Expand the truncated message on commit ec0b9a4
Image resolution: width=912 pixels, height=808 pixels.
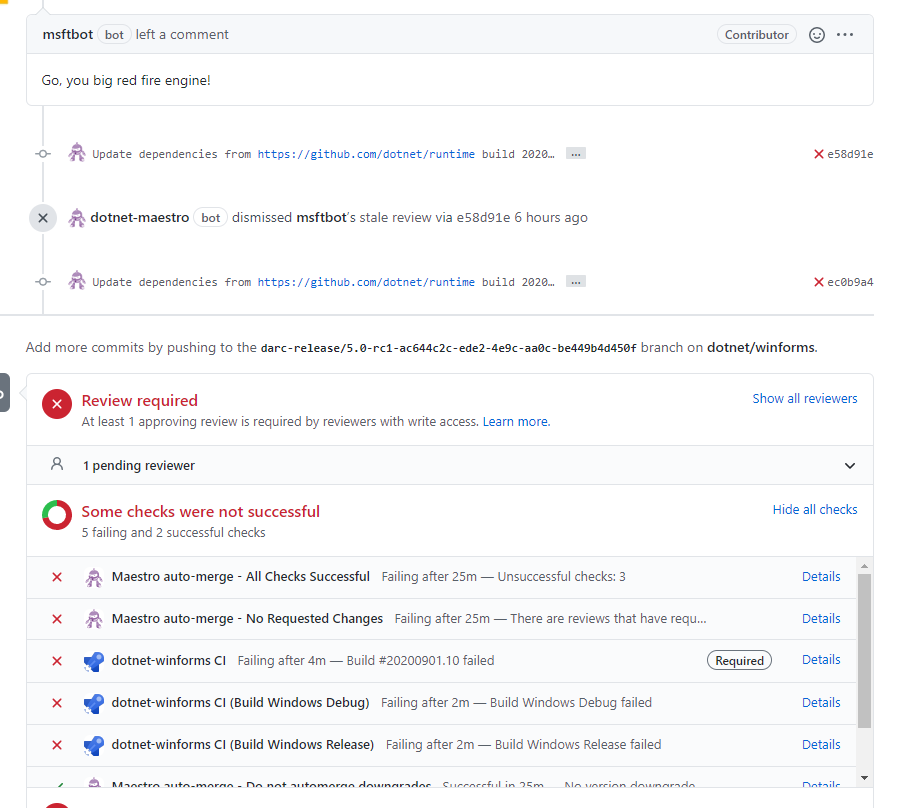575,281
